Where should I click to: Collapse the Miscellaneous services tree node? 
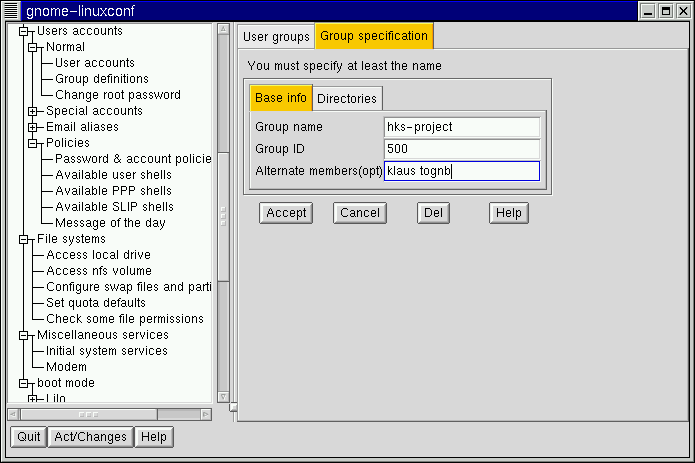(24, 335)
